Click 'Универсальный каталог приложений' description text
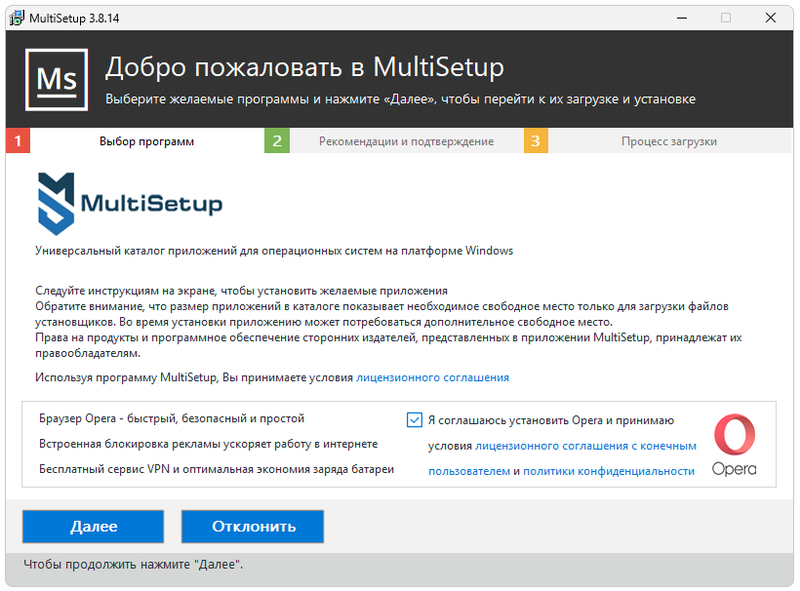 274,251
